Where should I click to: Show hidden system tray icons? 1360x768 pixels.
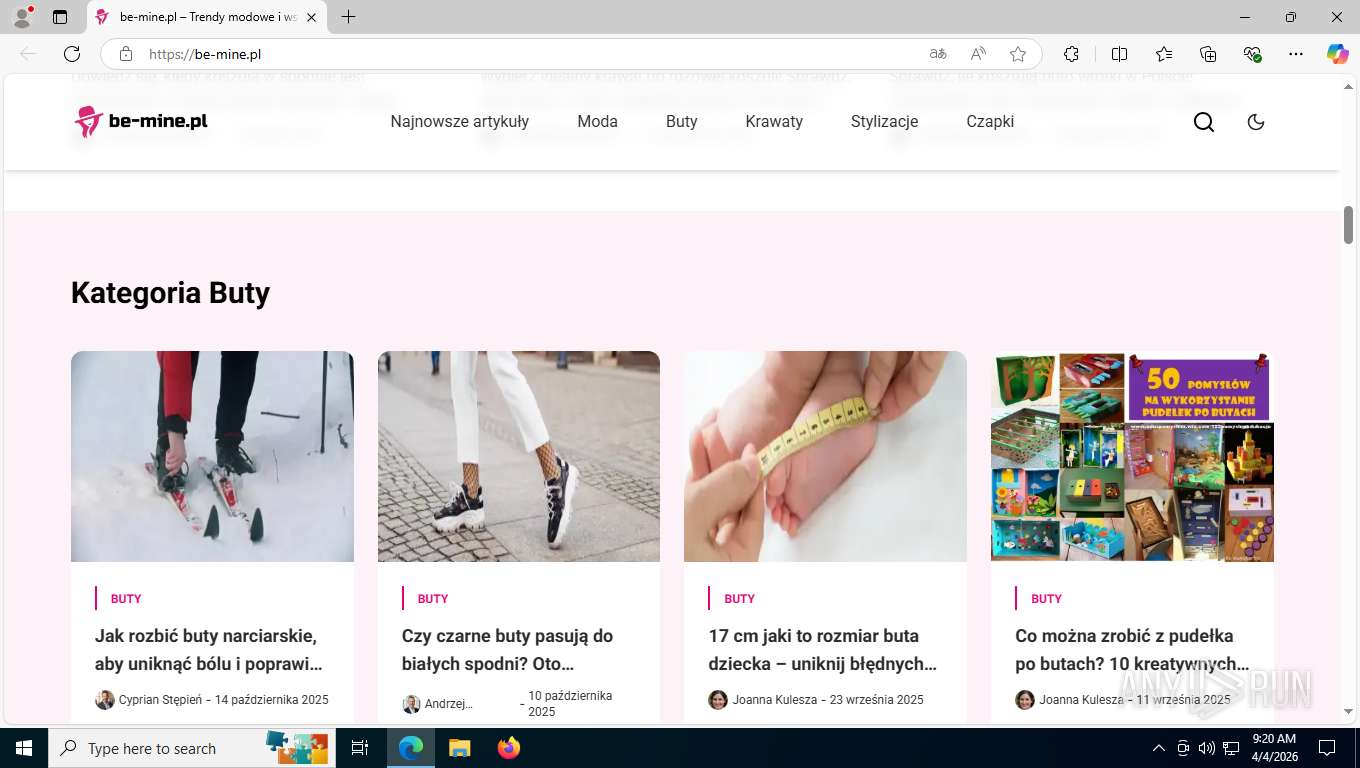[x=1159, y=748]
